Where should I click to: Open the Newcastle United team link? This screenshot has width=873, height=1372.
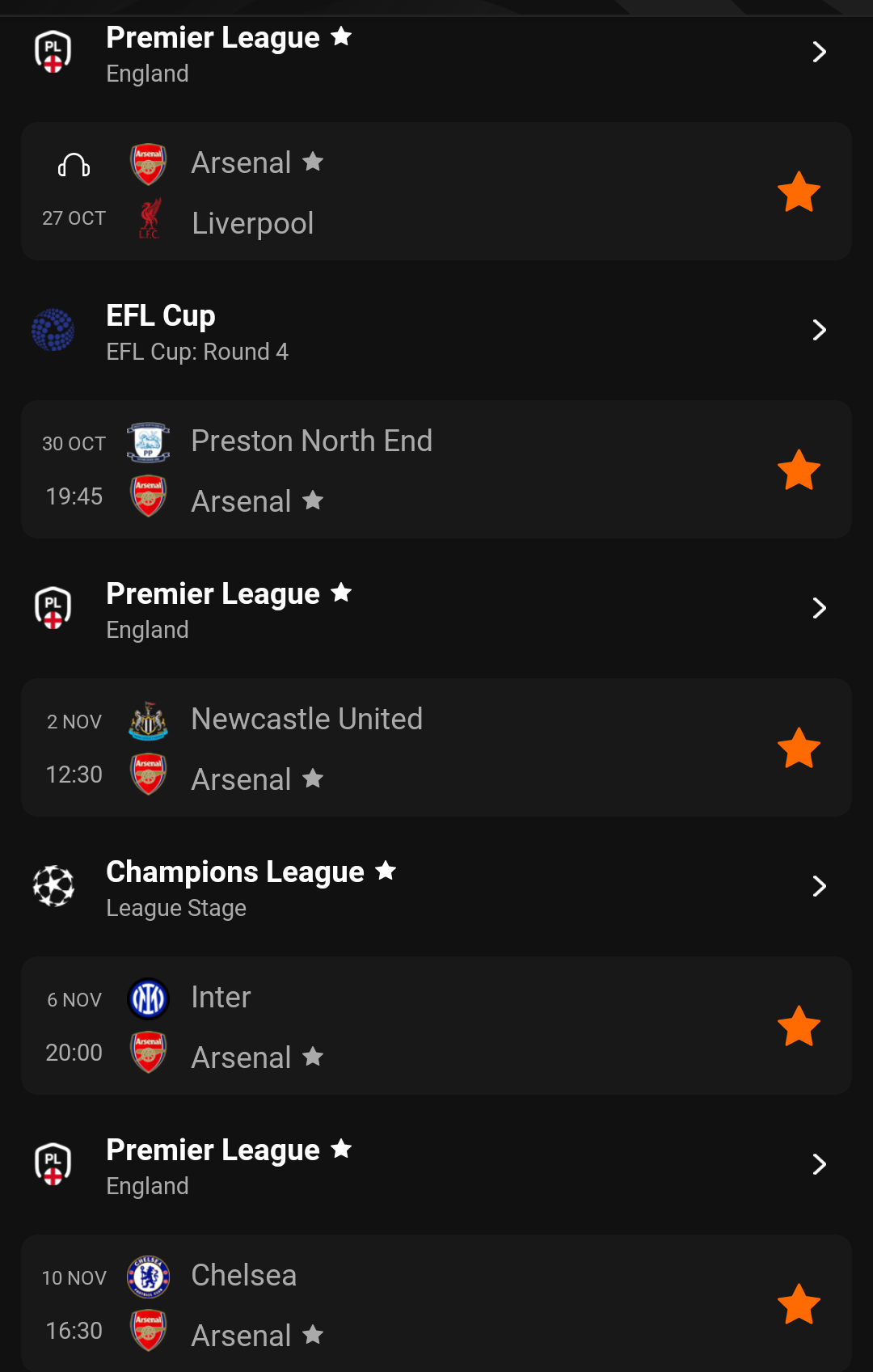[x=306, y=719]
